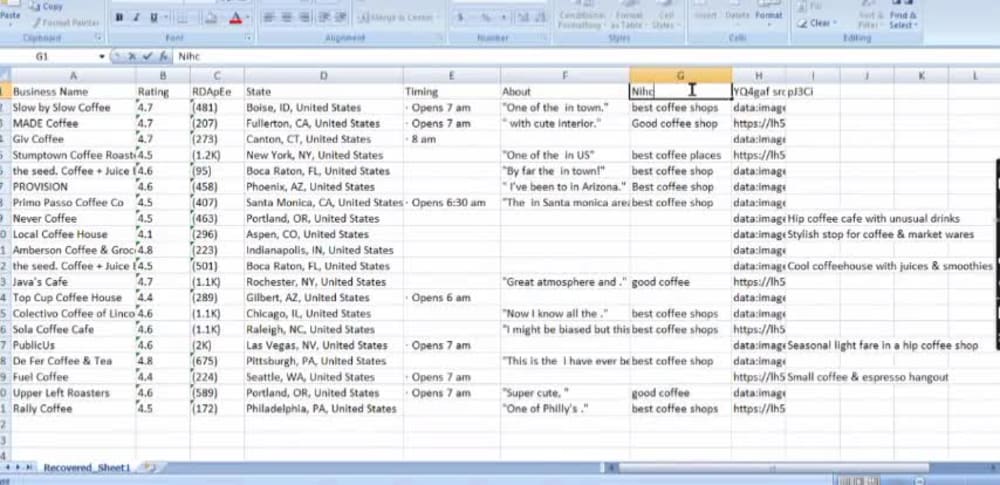This screenshot has width=1000, height=485.
Task: Select the '(675)' review count cell
Action: click(x=217, y=361)
